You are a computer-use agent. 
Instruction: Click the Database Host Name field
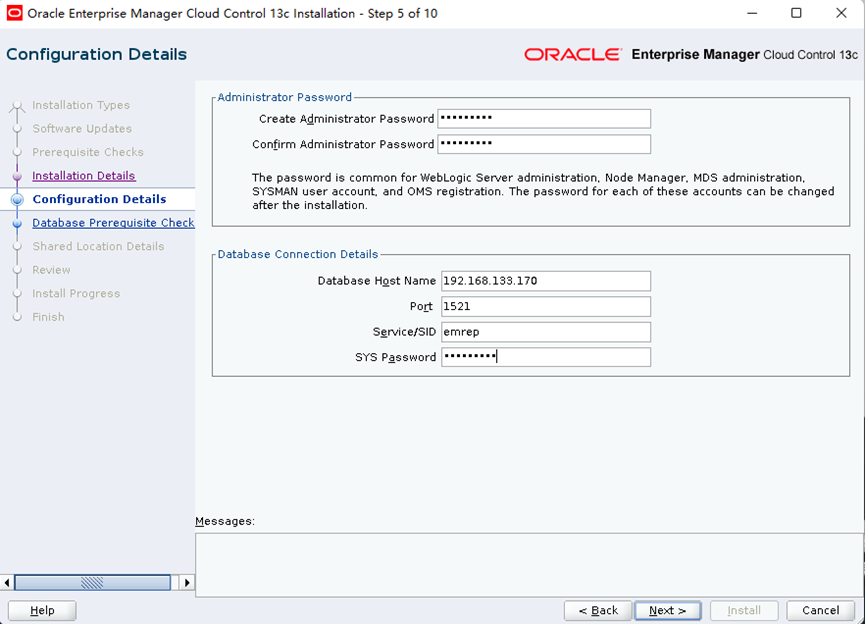pyautogui.click(x=546, y=281)
